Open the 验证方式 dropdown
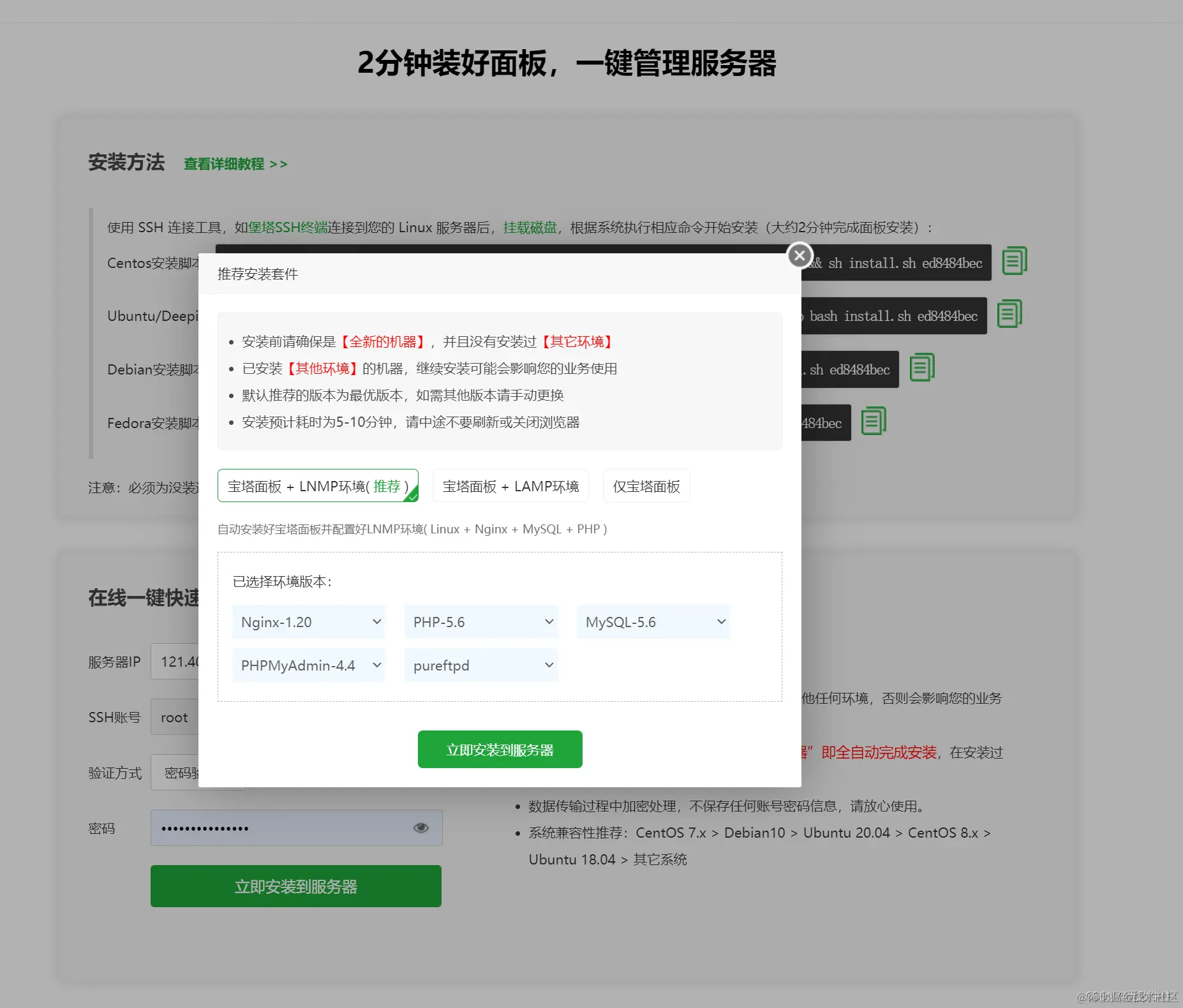This screenshot has height=1008, width=1183. tap(175, 773)
